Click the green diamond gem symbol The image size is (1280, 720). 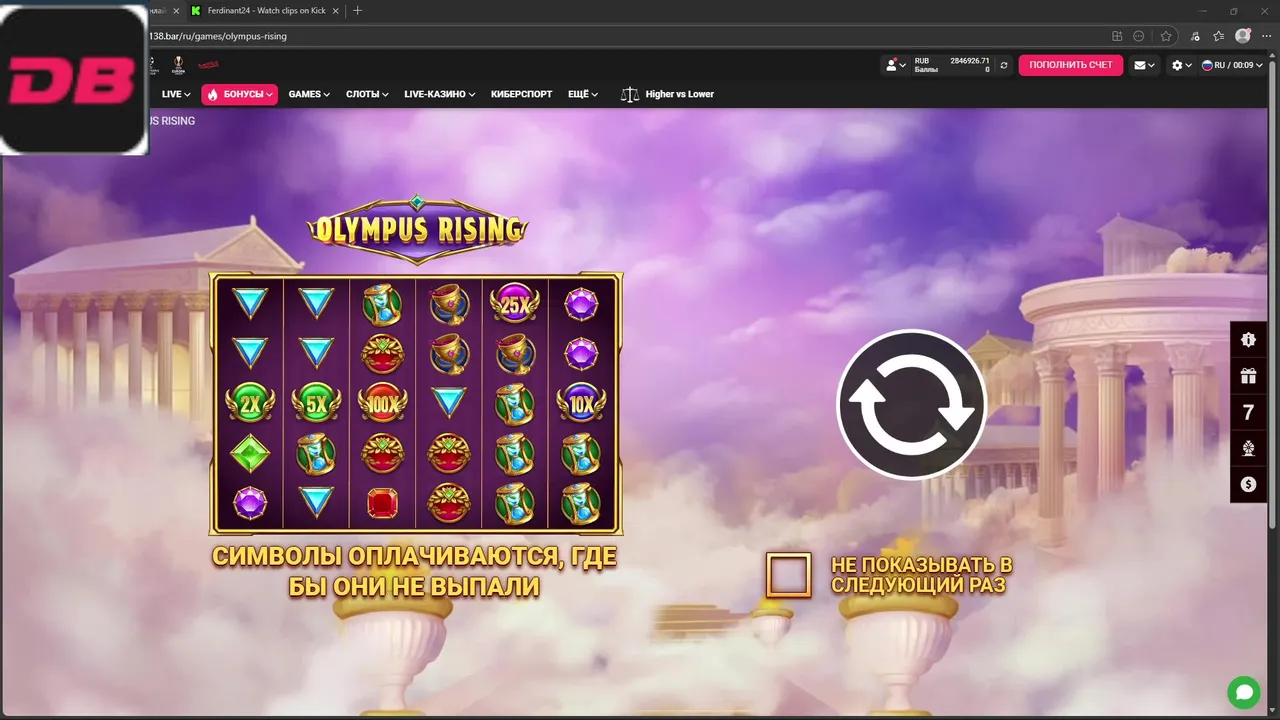[x=250, y=454]
